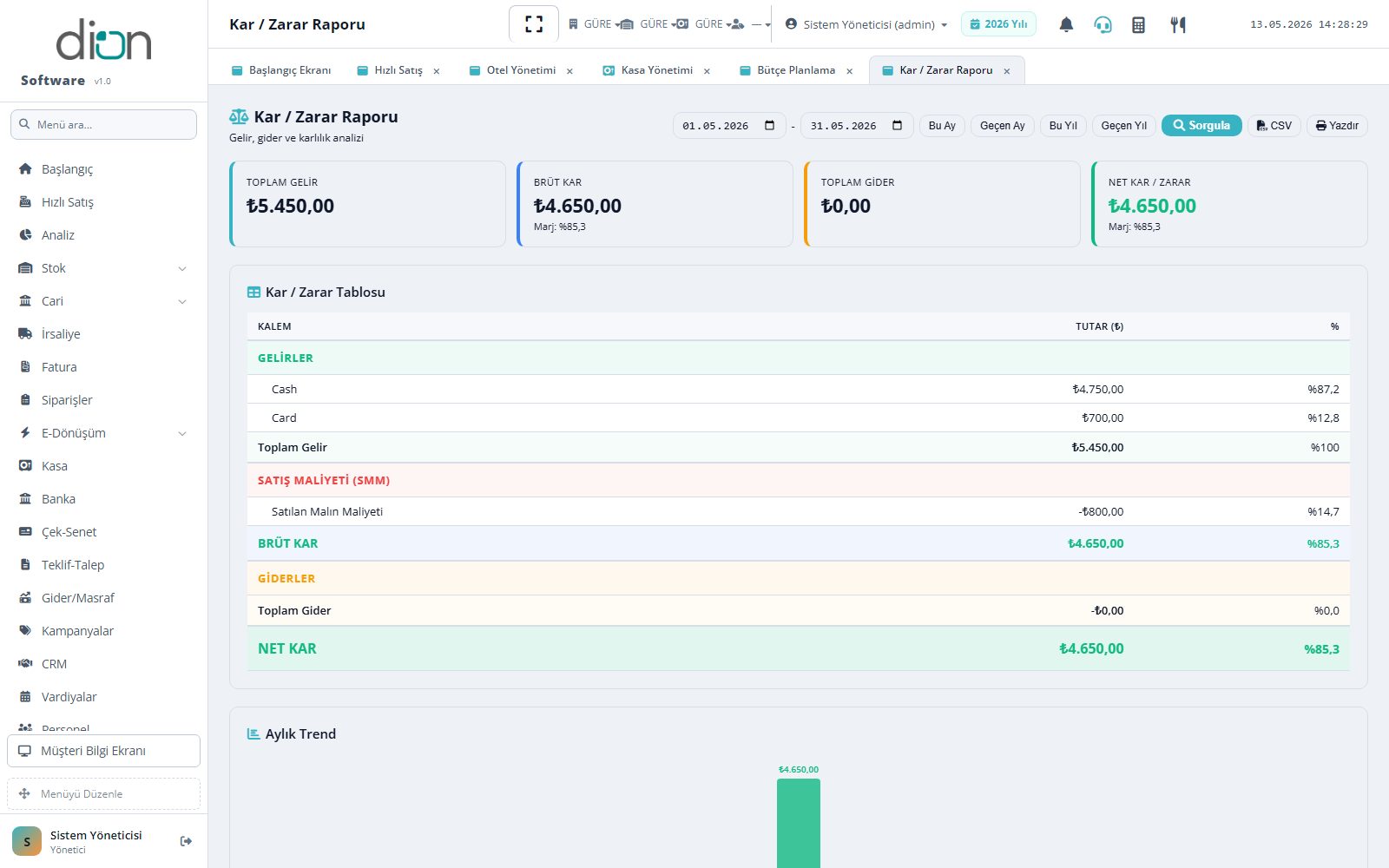Print the report with Yazdır
Screen dimensions: 1389x868
(1337, 126)
